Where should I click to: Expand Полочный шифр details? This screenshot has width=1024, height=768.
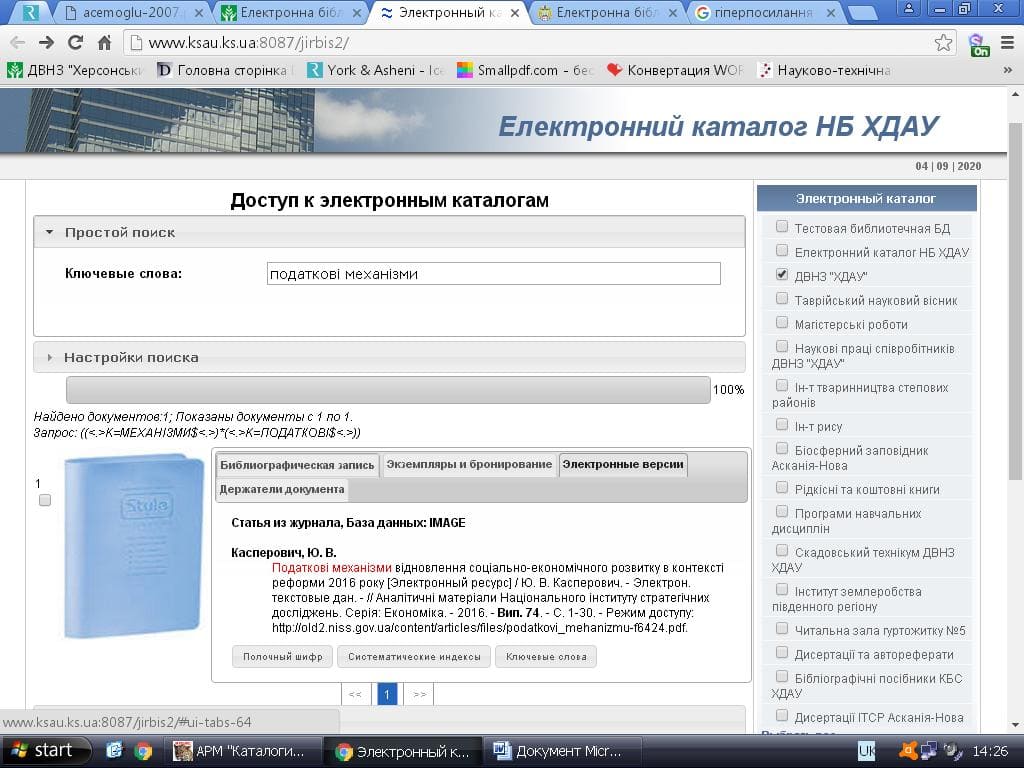(283, 657)
